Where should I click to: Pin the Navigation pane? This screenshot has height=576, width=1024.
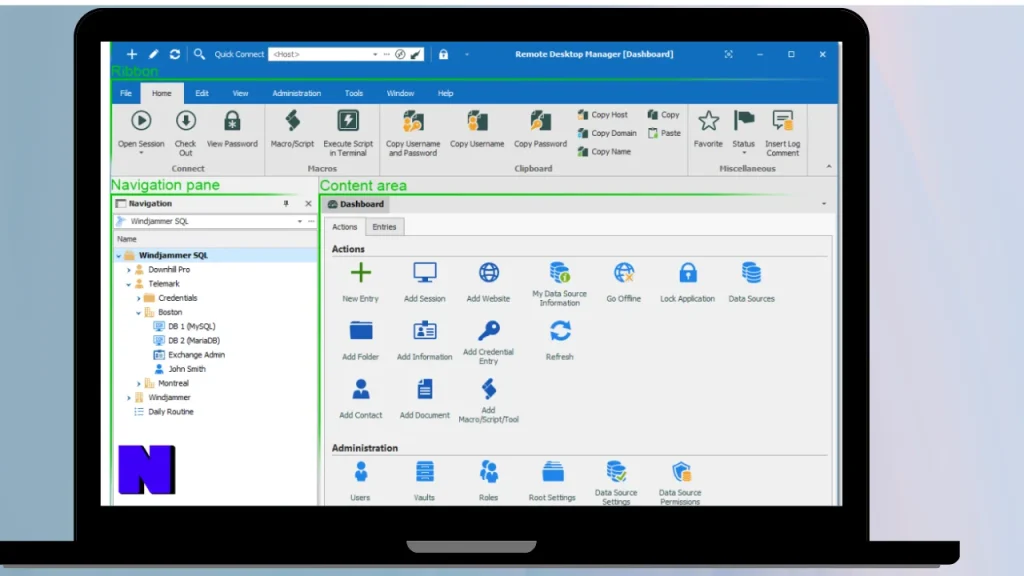tap(286, 204)
